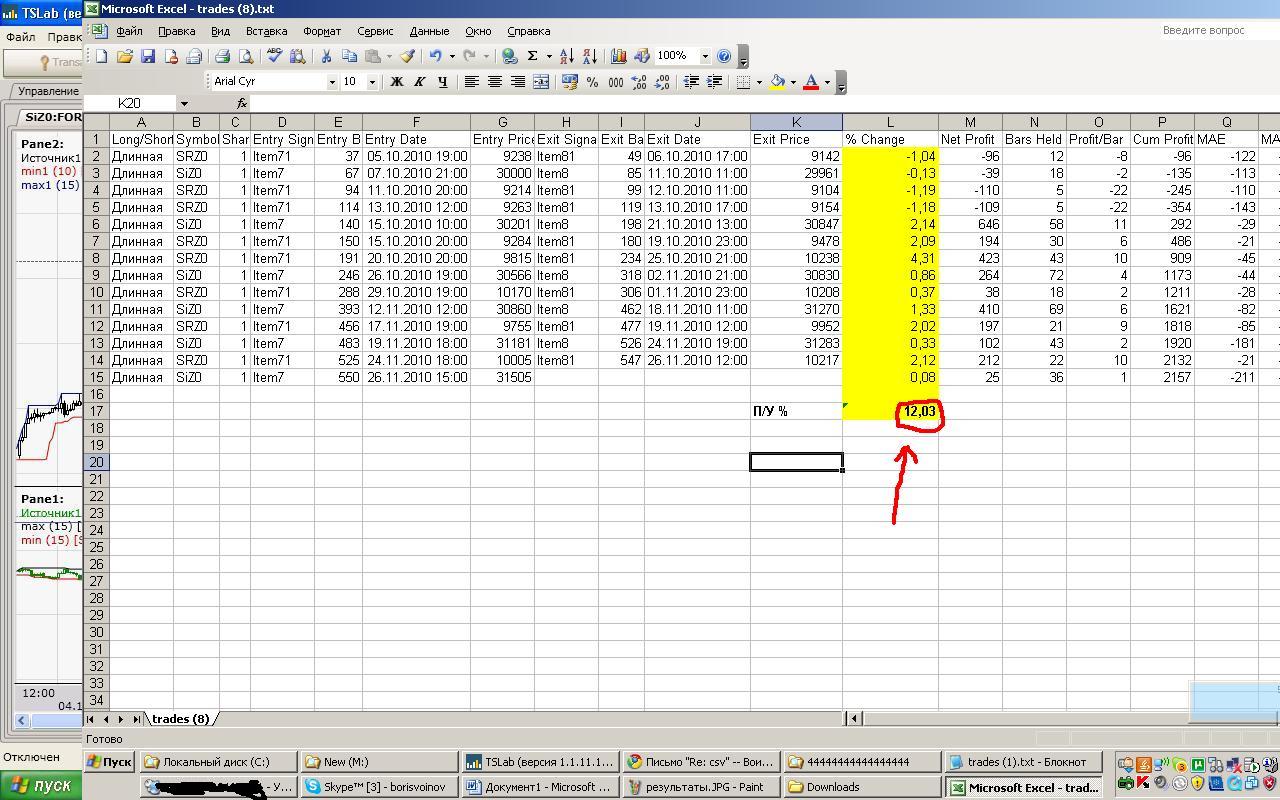Viewport: 1280px width, 800px height.
Task: Select cell L17 containing 12,03
Action: pos(890,411)
